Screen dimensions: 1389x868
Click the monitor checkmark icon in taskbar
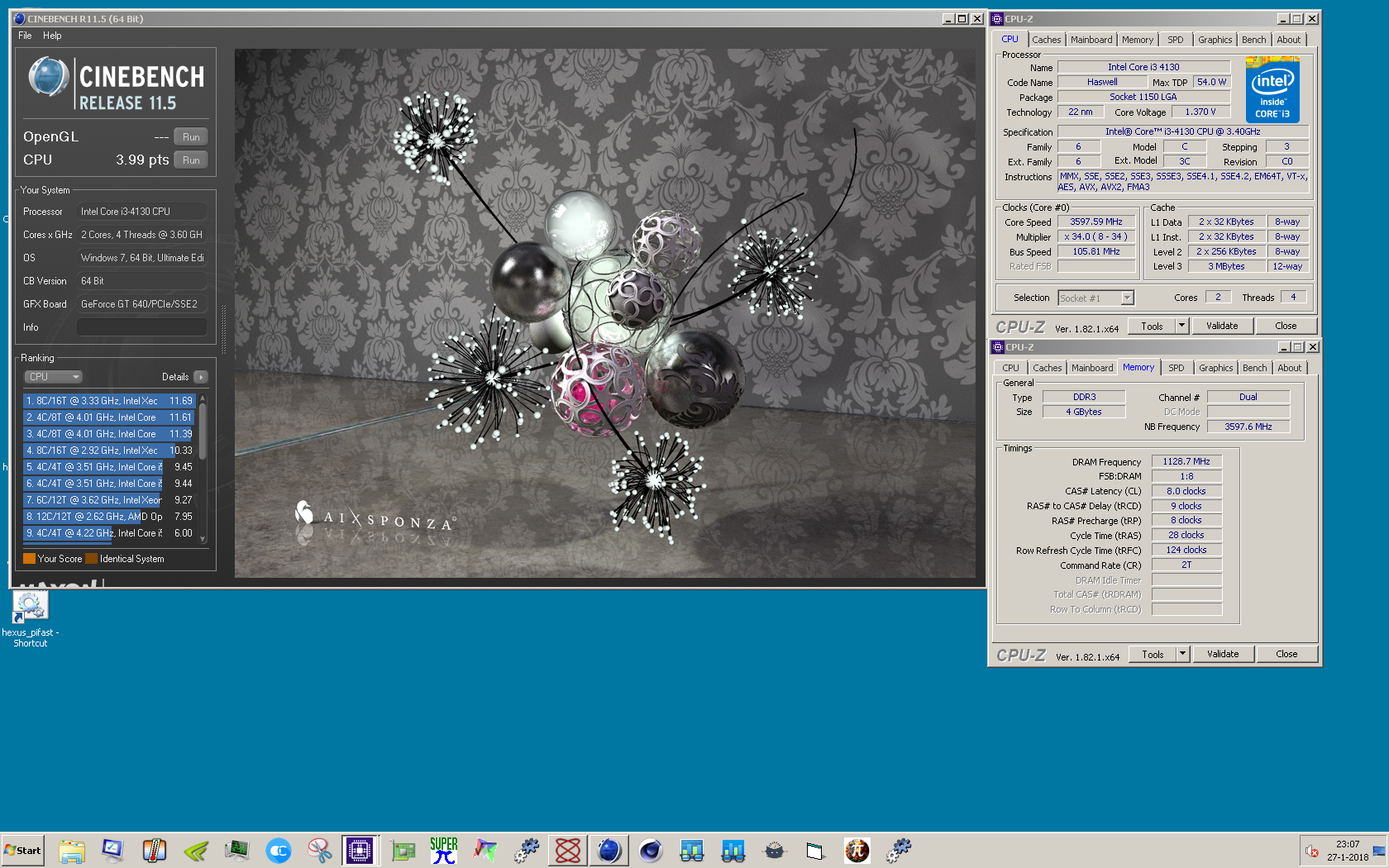113,851
